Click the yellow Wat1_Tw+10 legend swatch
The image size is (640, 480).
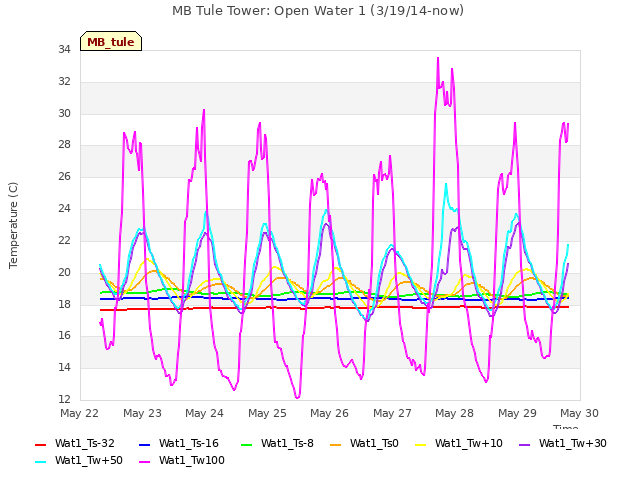tap(420, 445)
